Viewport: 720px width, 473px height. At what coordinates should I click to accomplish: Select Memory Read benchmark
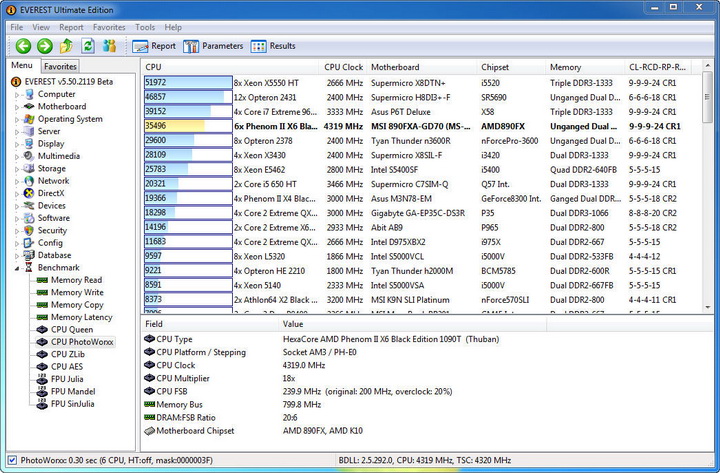(x=76, y=280)
